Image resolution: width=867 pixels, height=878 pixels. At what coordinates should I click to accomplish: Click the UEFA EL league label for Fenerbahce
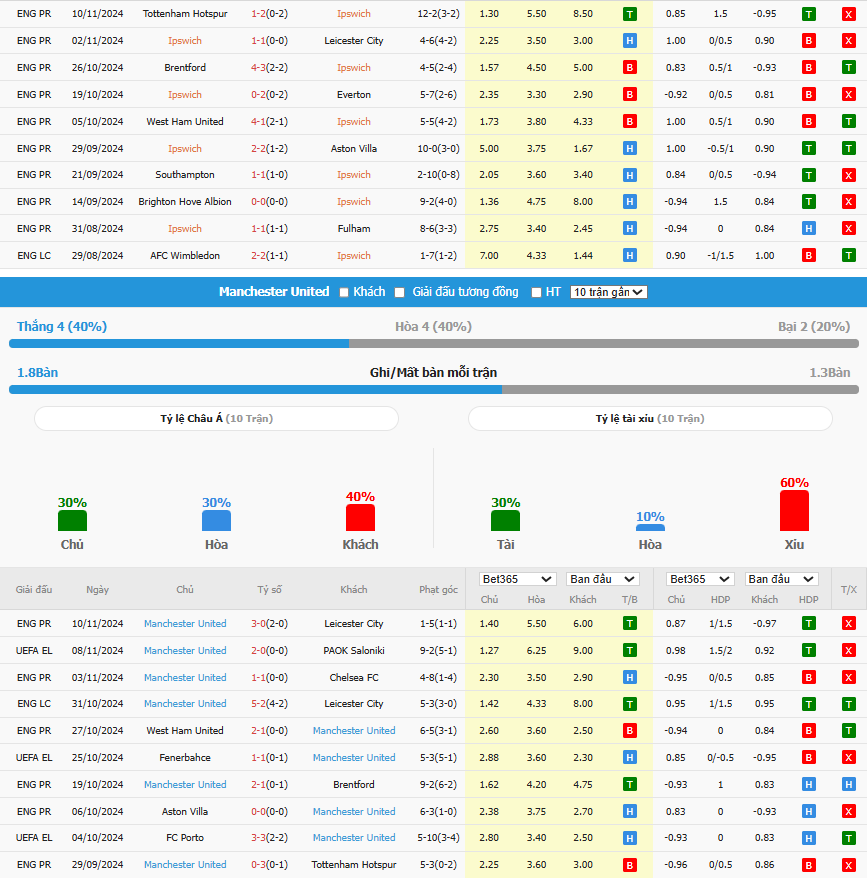[x=34, y=757]
